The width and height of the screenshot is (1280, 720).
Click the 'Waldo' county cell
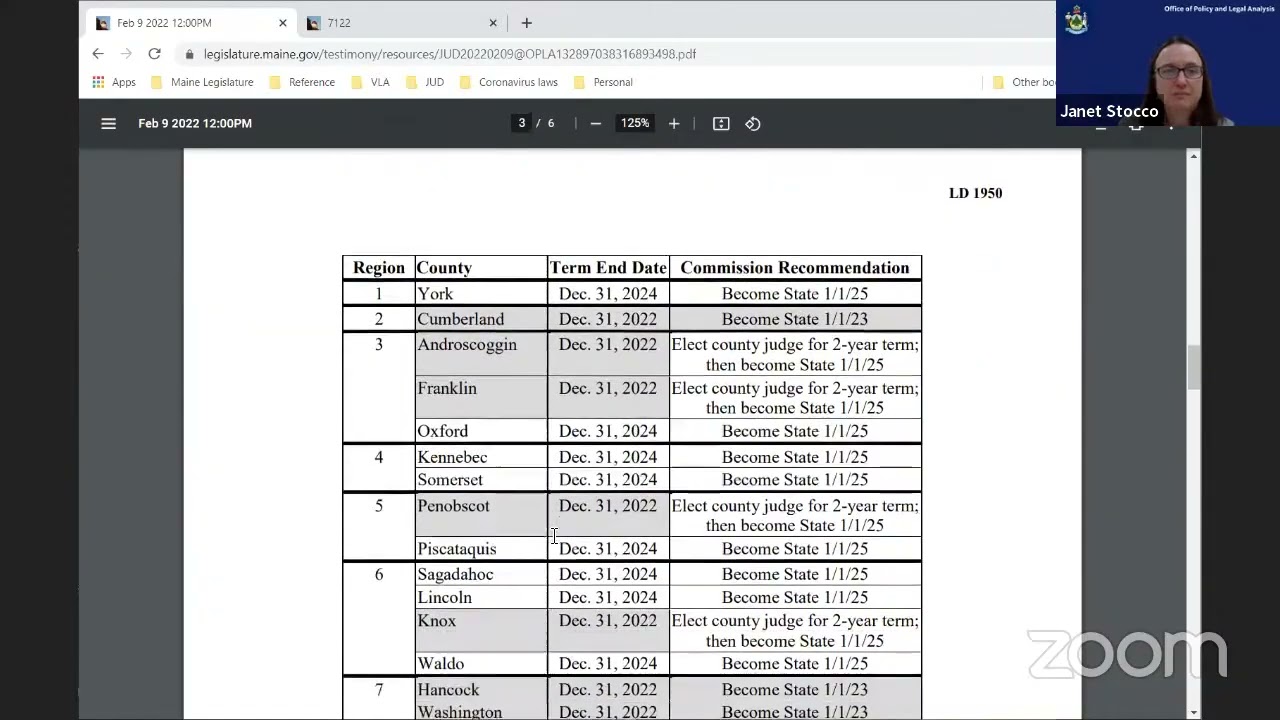[481, 663]
